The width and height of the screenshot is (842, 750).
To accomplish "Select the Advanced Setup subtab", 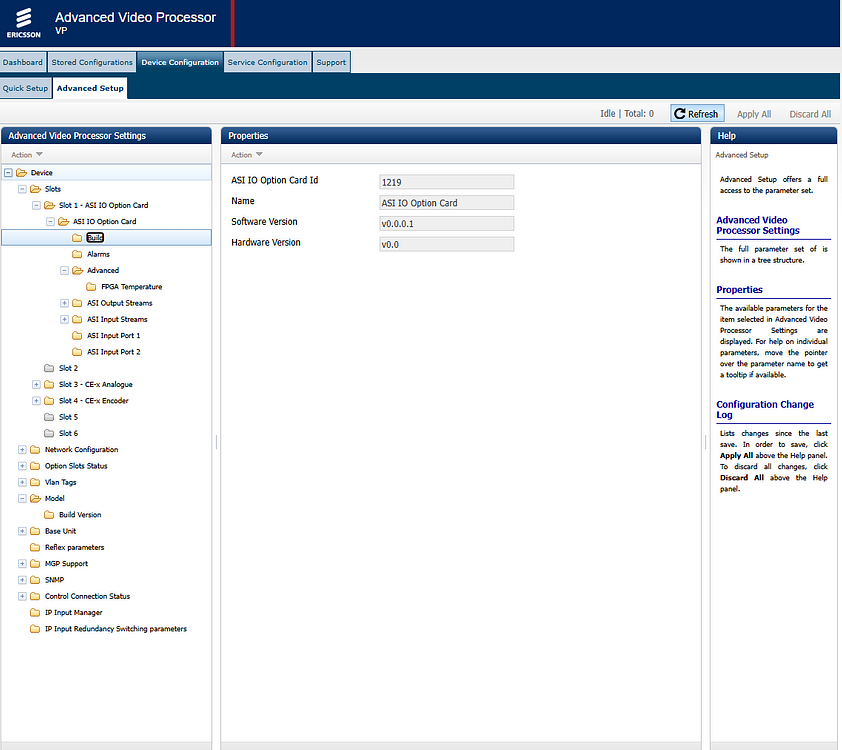I will pyautogui.click(x=90, y=88).
